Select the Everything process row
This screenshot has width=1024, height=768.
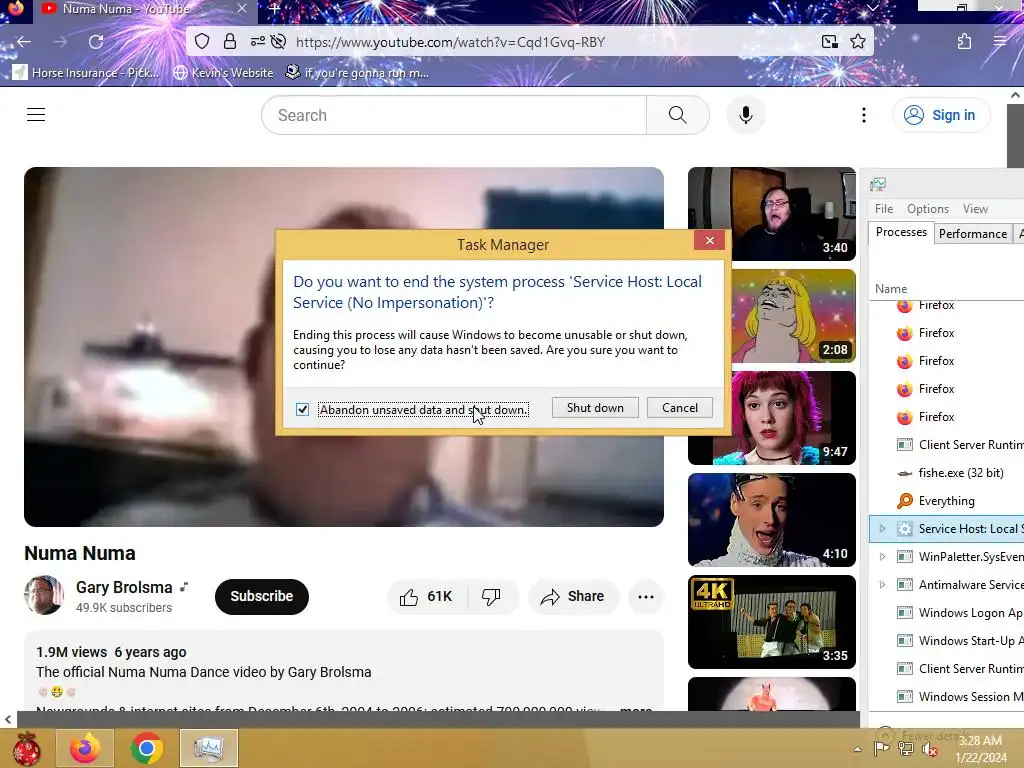click(x=947, y=501)
